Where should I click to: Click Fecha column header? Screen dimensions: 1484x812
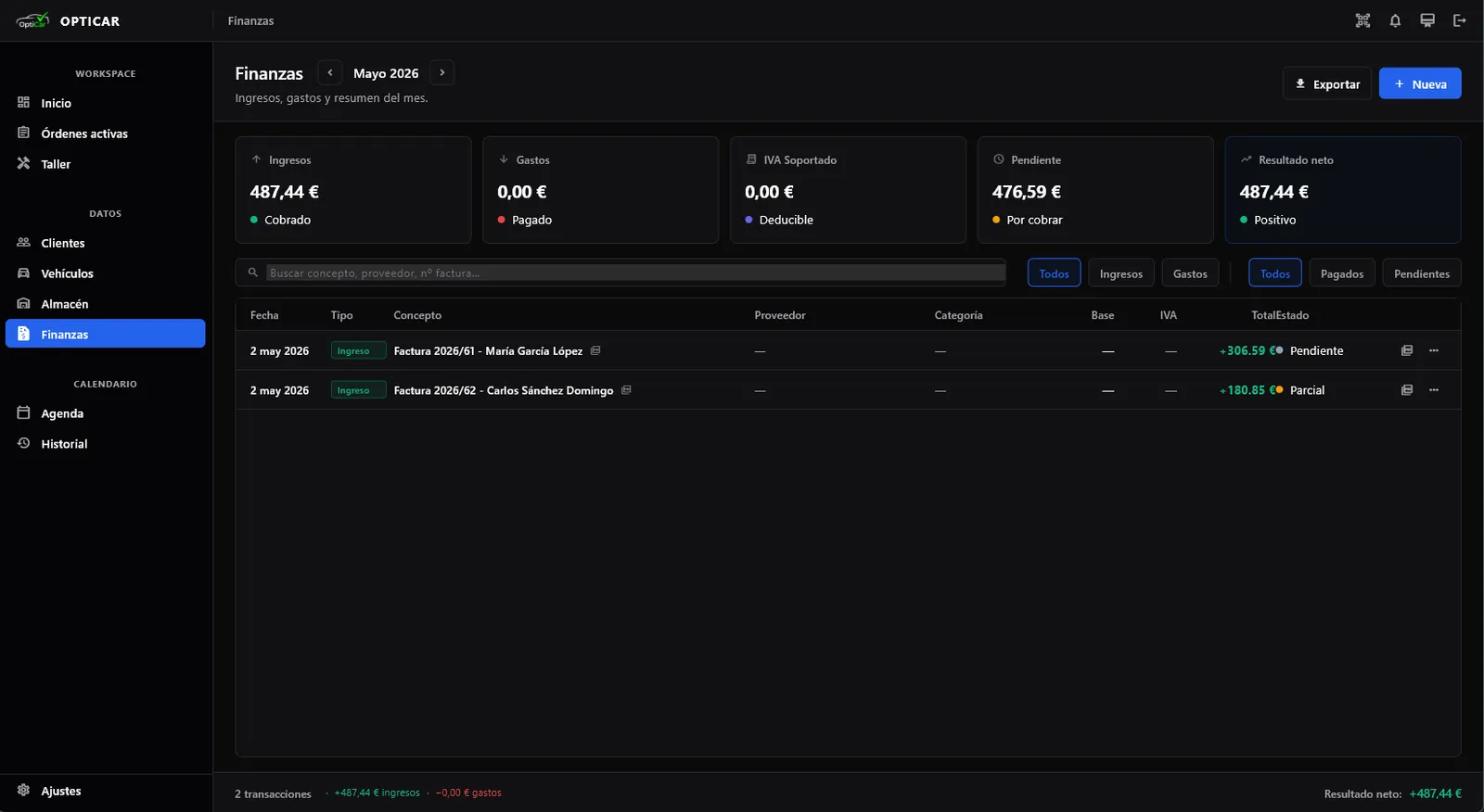[264, 315]
